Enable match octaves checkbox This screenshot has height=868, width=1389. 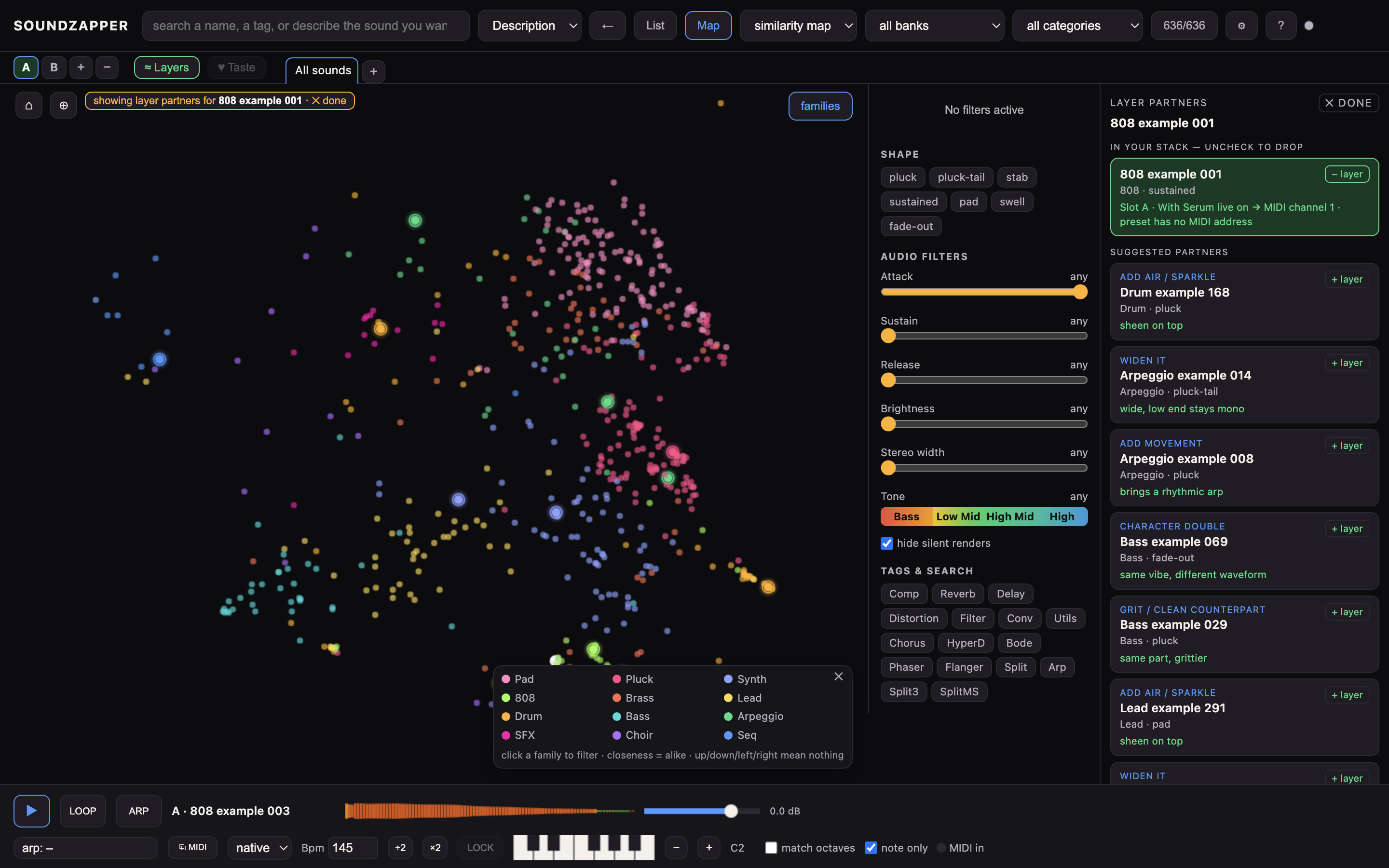click(x=771, y=848)
